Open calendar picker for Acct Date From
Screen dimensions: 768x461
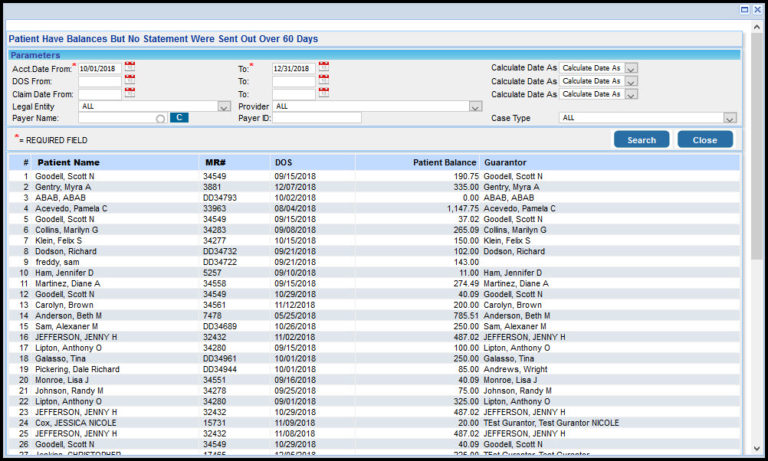point(130,67)
